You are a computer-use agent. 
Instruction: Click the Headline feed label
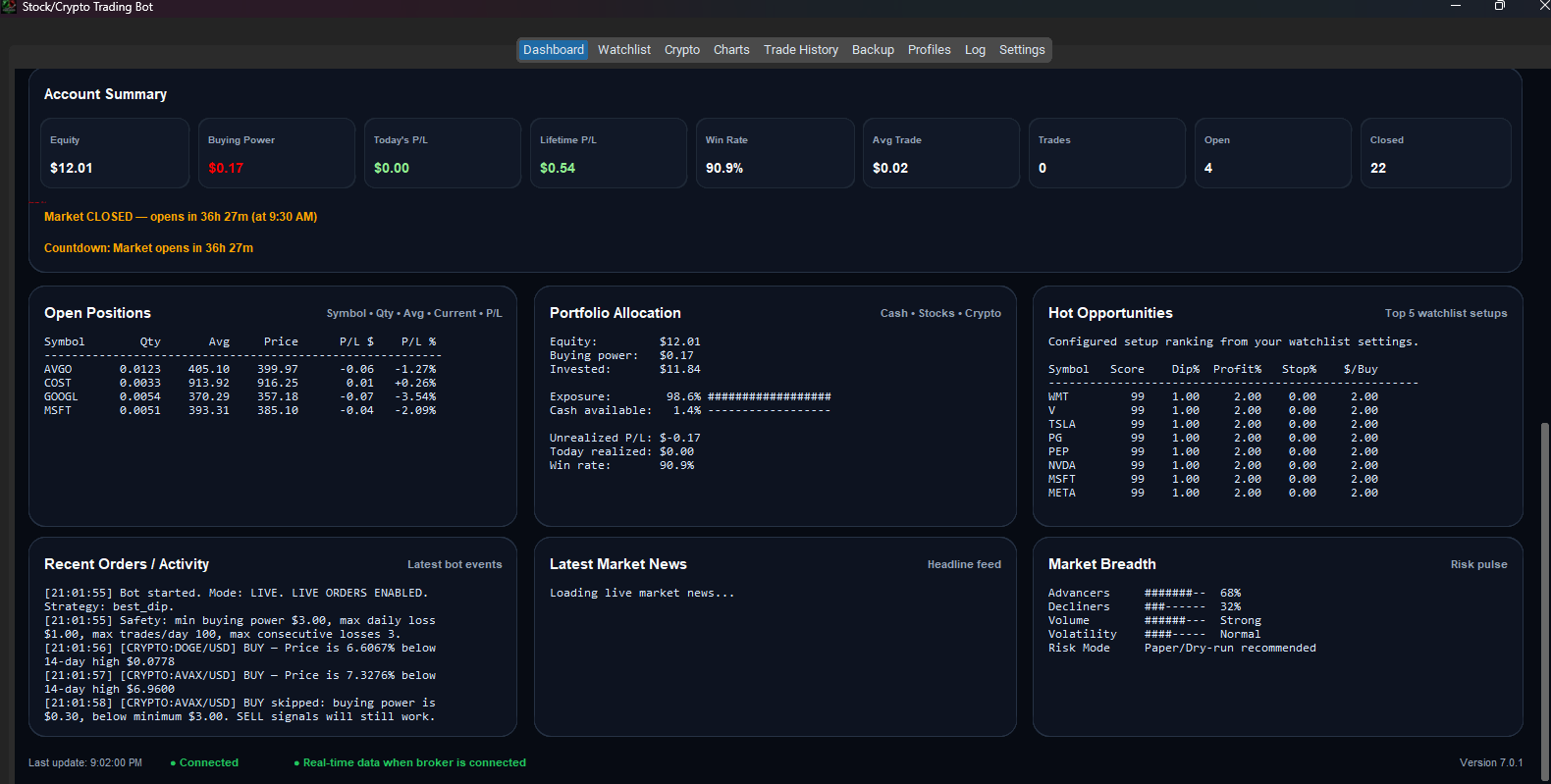[x=964, y=564]
